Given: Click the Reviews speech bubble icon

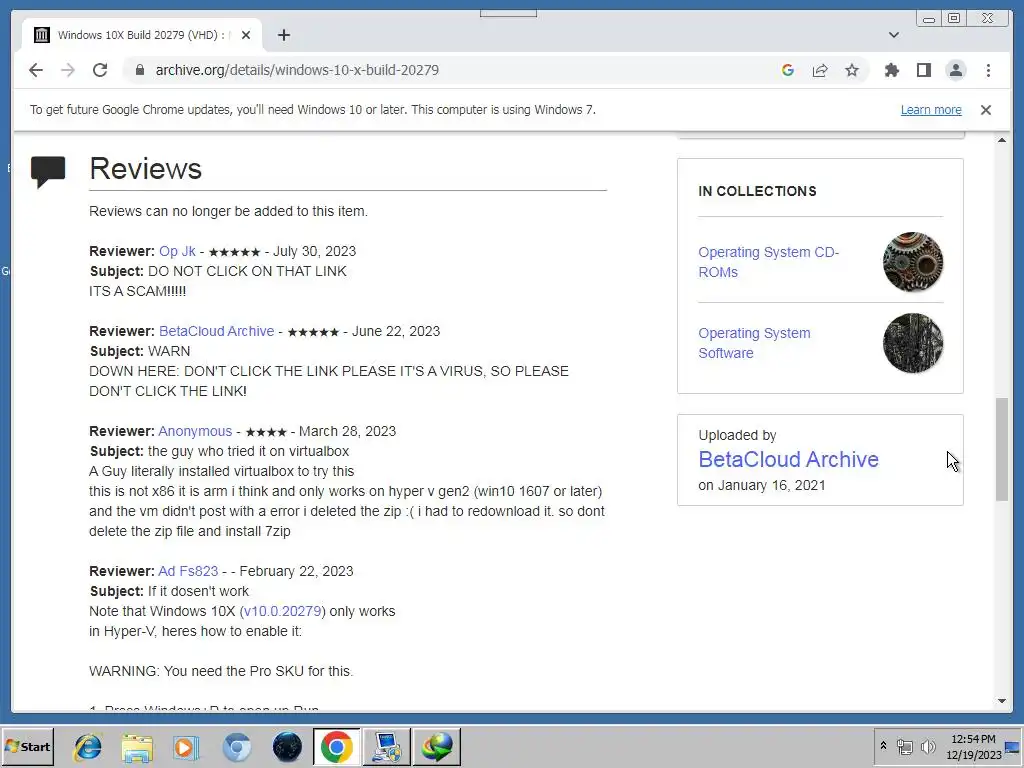Looking at the screenshot, I should (48, 171).
